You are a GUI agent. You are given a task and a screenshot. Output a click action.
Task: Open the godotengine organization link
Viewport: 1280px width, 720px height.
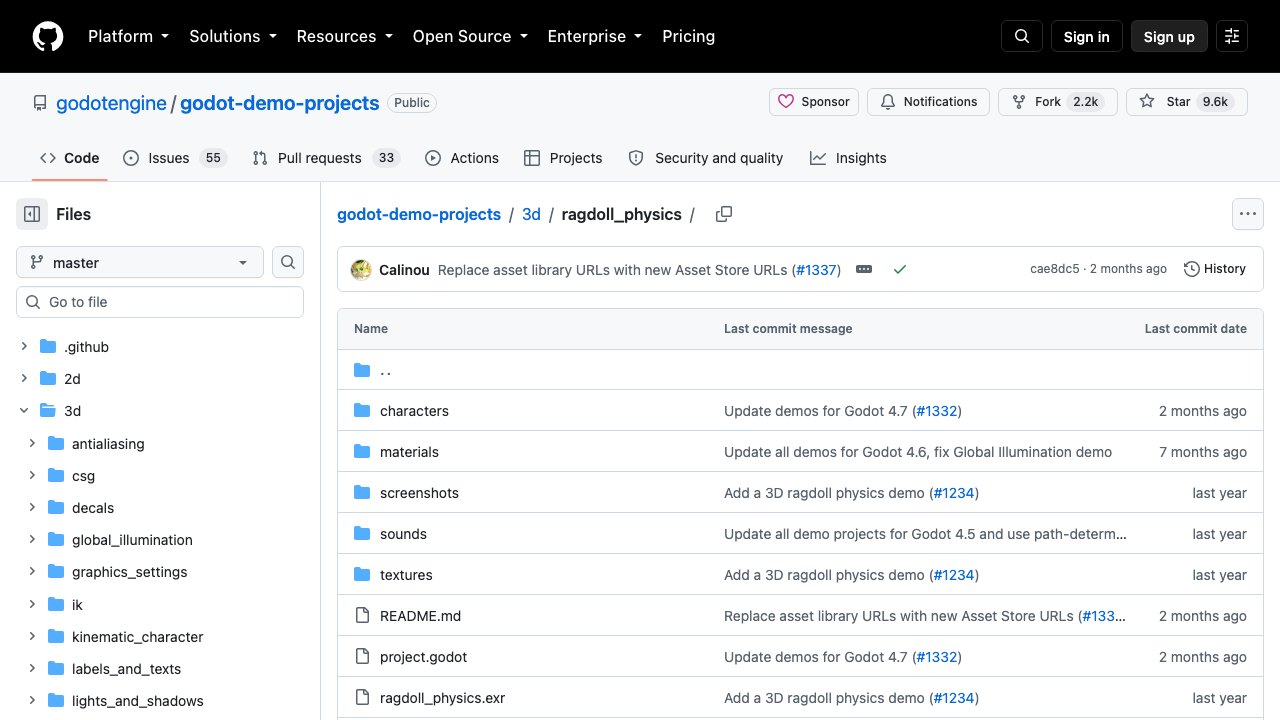pyautogui.click(x=111, y=103)
